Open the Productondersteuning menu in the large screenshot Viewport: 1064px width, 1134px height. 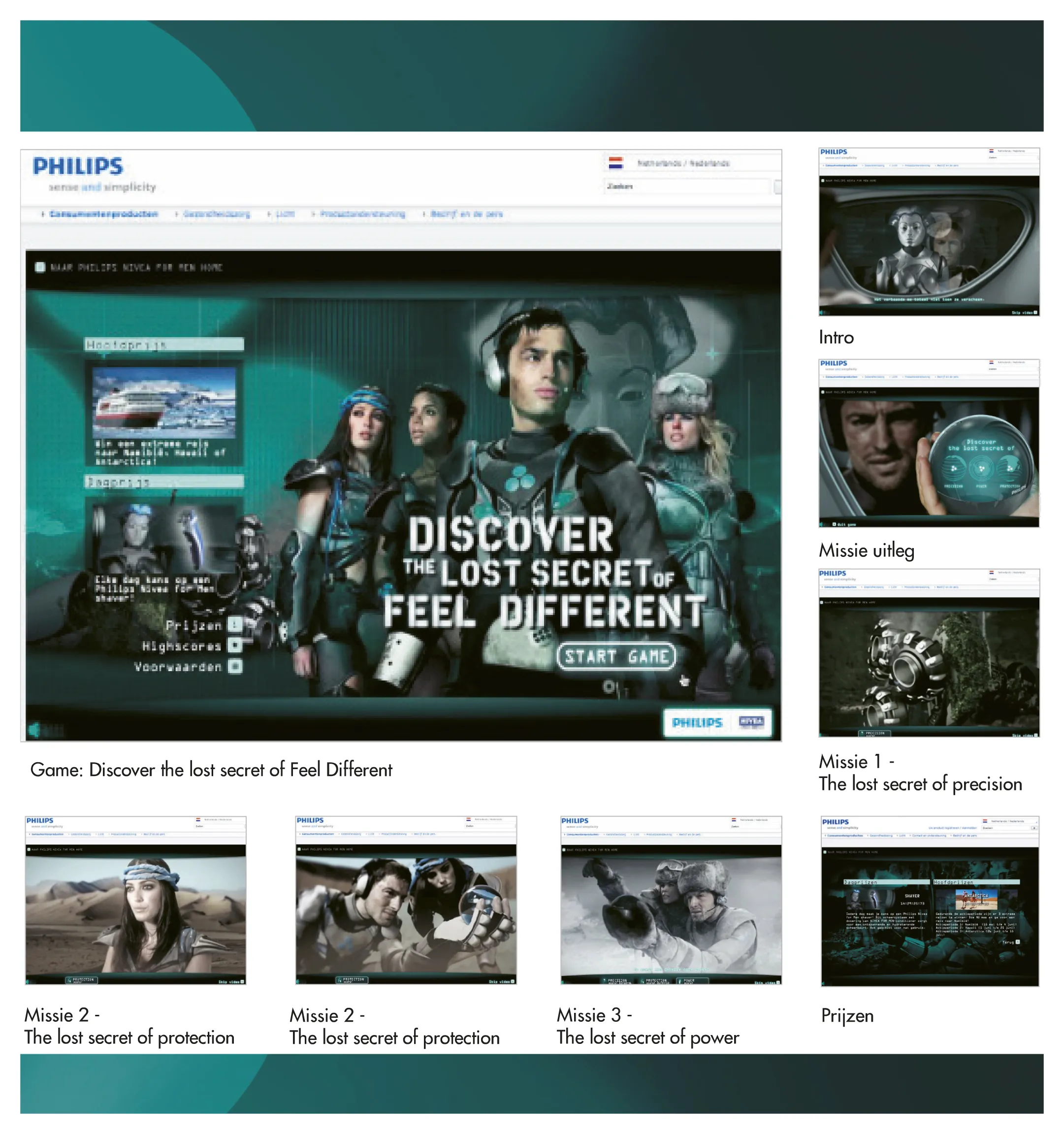click(362, 214)
